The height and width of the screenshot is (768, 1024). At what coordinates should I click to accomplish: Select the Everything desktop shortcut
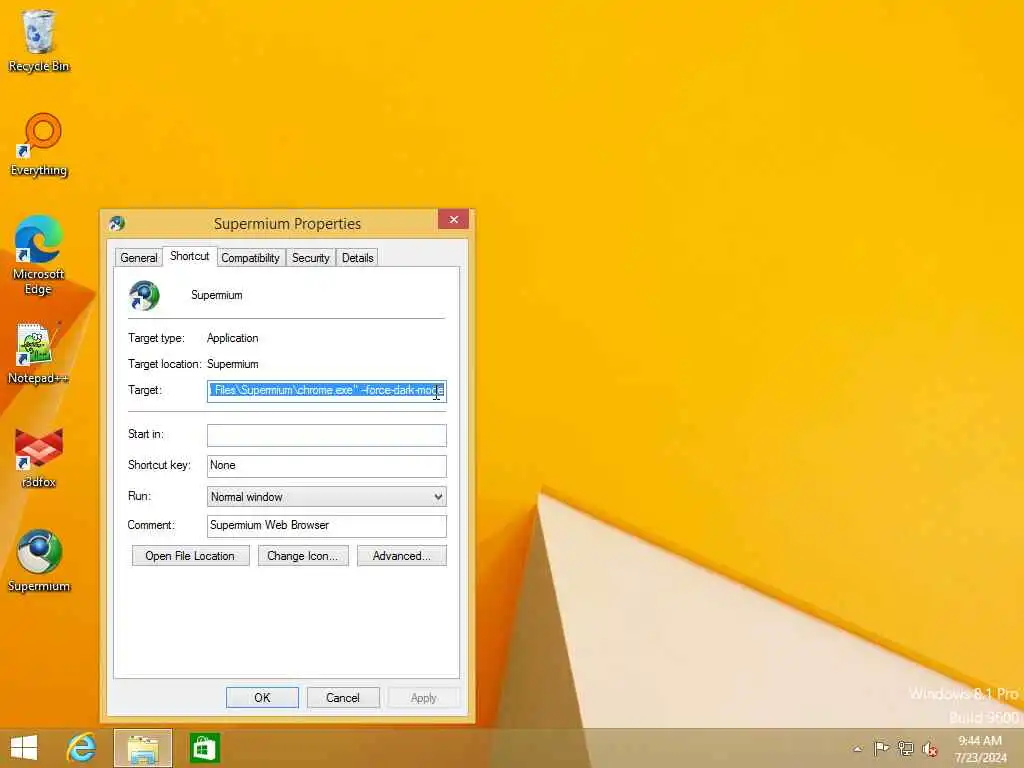(x=39, y=145)
